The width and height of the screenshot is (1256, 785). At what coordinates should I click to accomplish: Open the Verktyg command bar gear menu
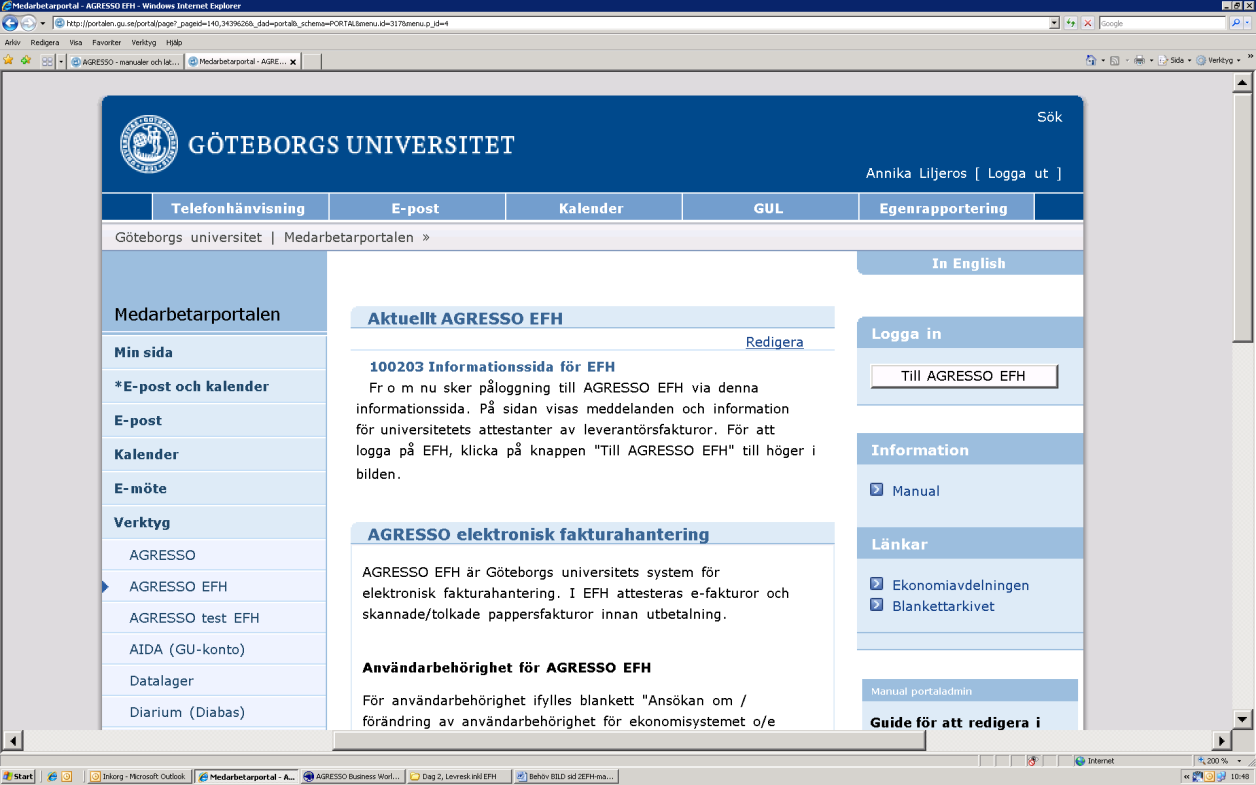1217,60
